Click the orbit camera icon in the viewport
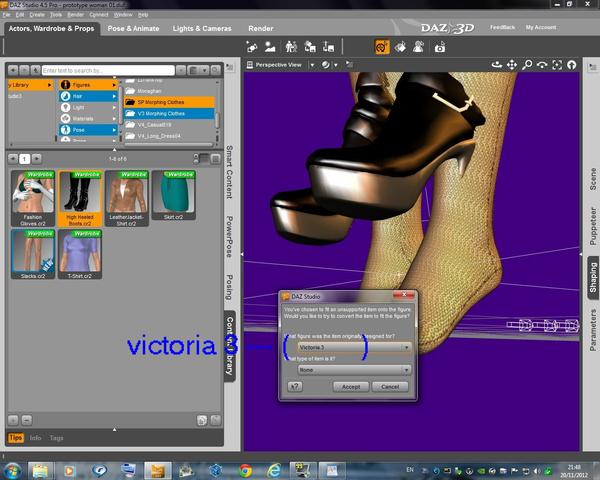Screen dimensions: 600x480 click(497, 65)
